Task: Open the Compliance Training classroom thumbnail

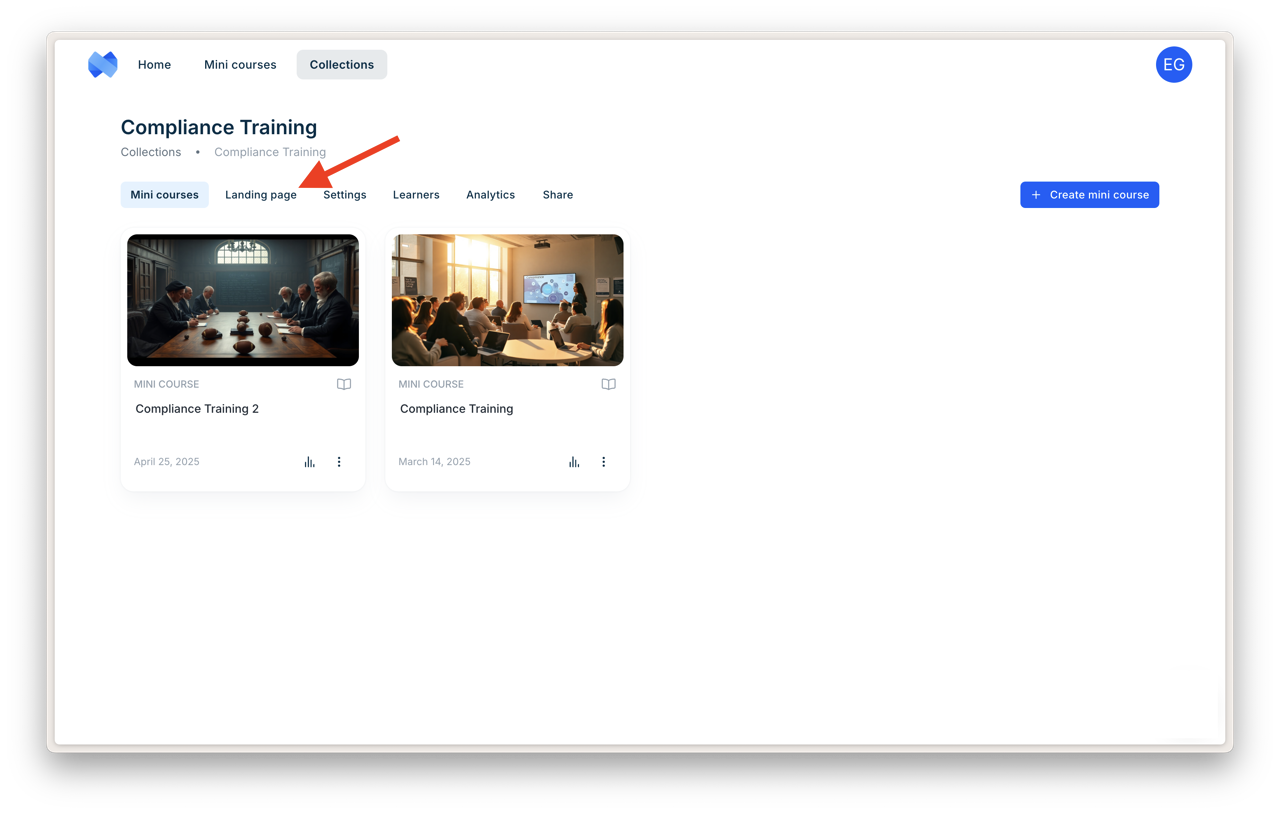Action: tap(507, 300)
